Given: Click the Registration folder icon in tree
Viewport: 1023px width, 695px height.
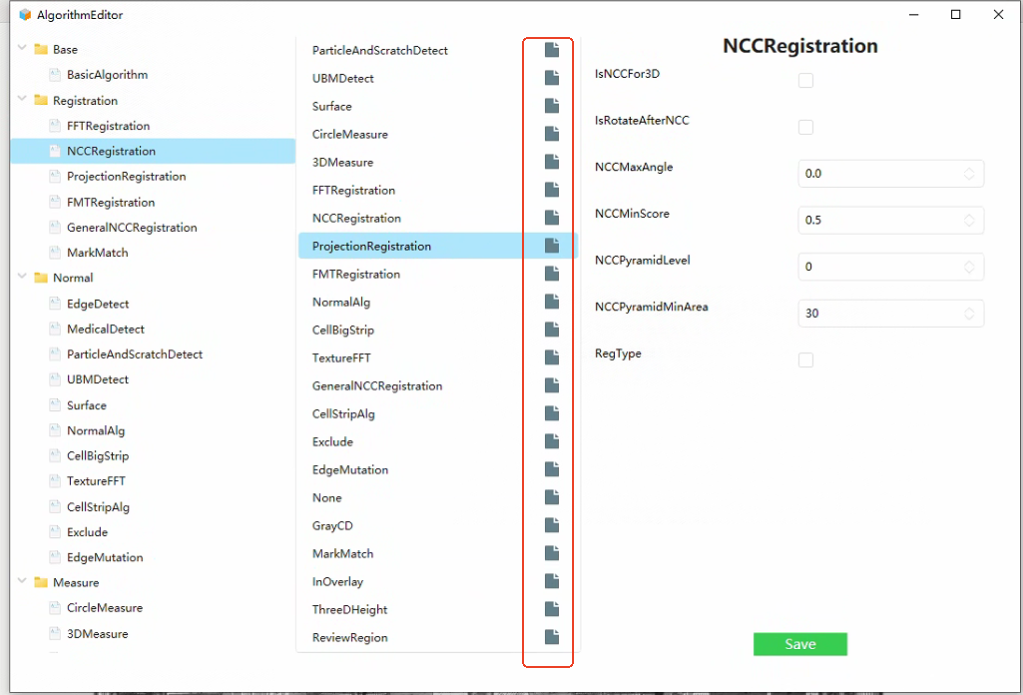Looking at the screenshot, I should pyautogui.click(x=41, y=100).
